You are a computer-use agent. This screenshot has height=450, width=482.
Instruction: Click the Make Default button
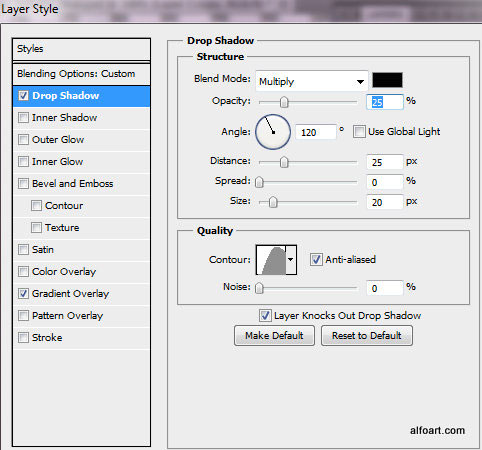click(x=274, y=336)
